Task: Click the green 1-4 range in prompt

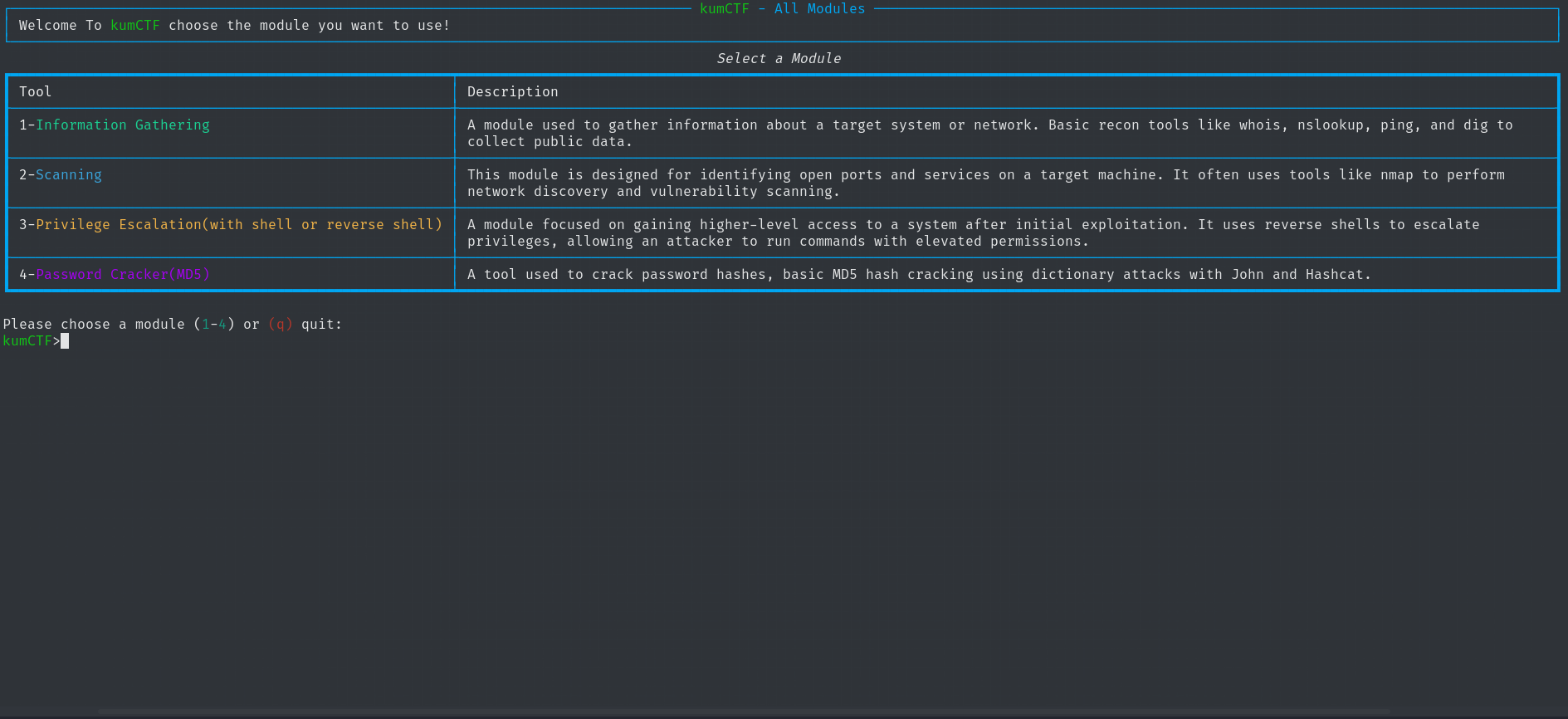Action: coord(214,325)
